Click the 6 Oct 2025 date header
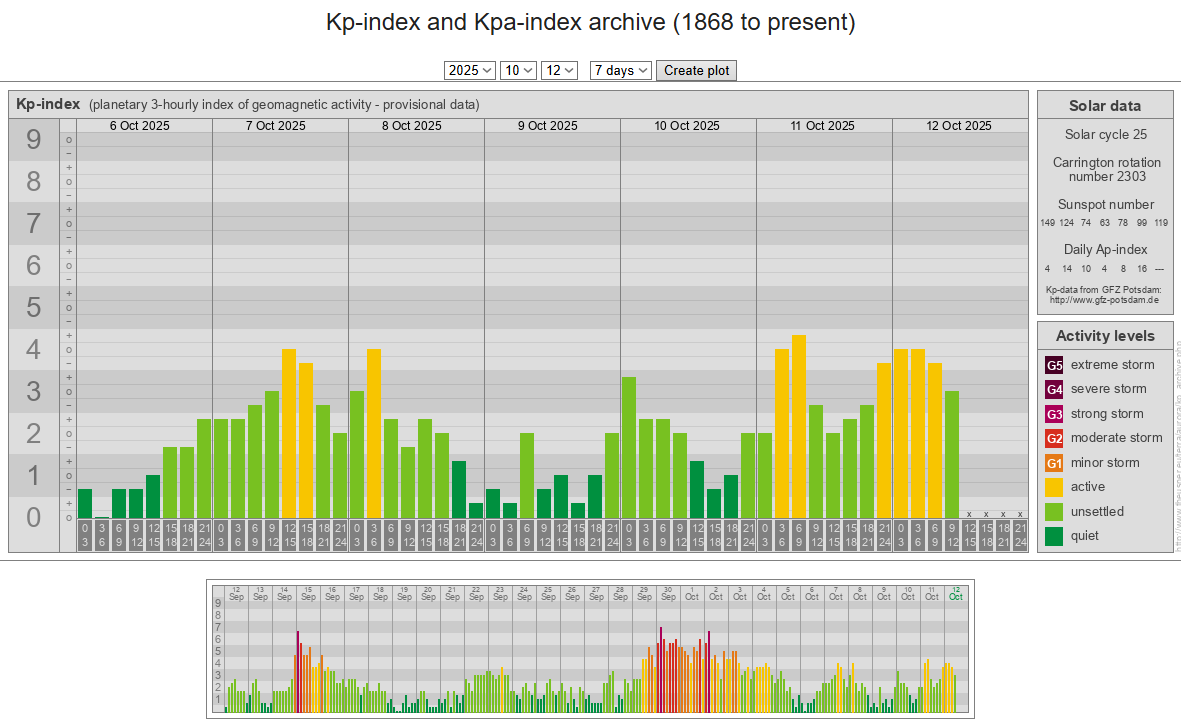The image size is (1181, 720). [139, 126]
